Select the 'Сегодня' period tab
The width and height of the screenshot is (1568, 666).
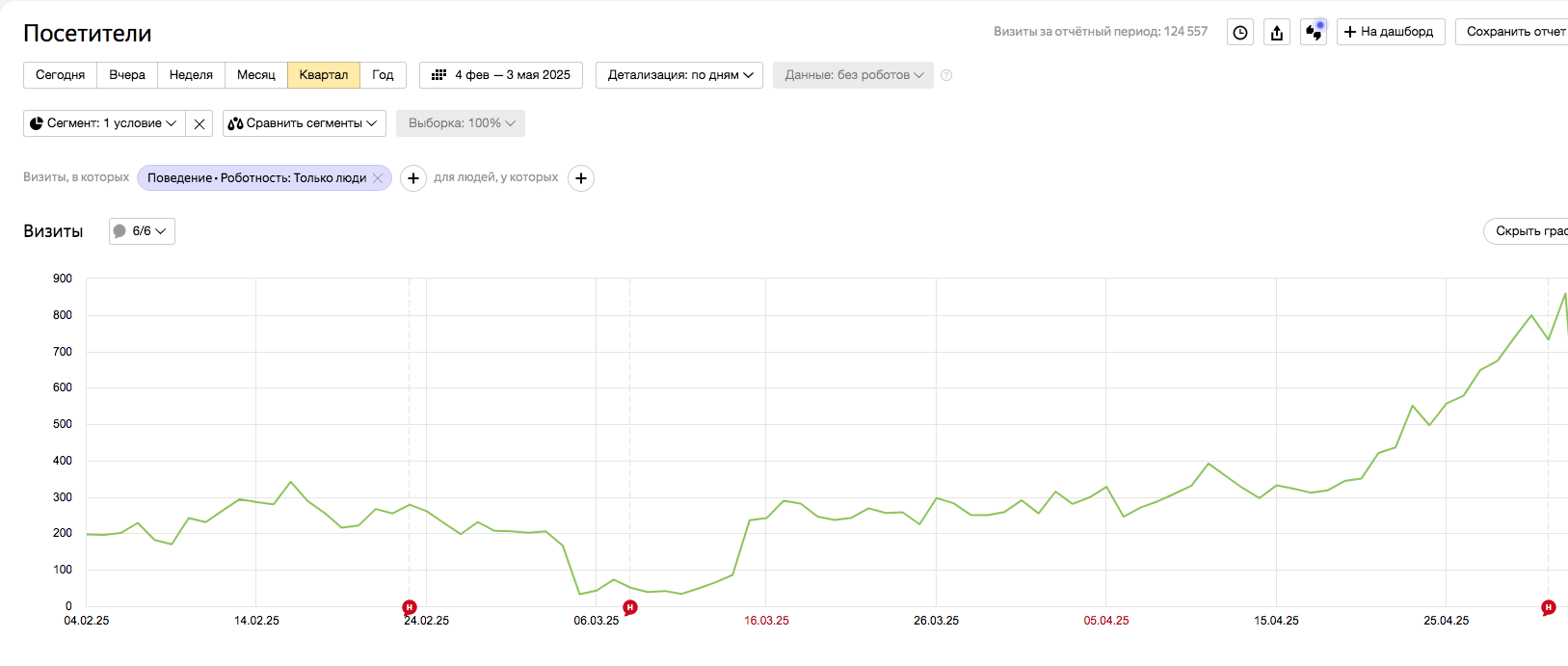60,75
